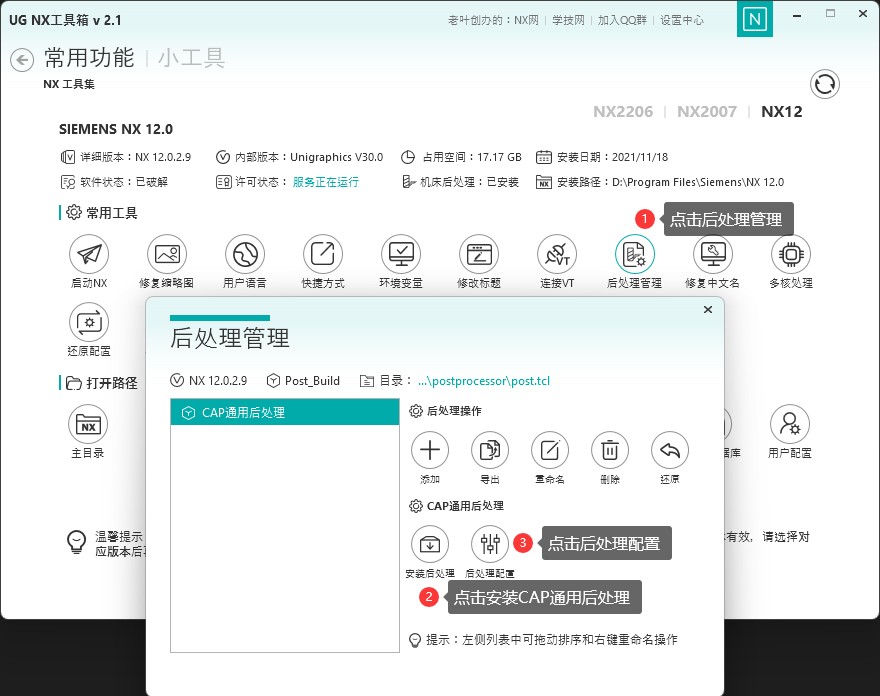Click the 加入QQ群 link

622,20
